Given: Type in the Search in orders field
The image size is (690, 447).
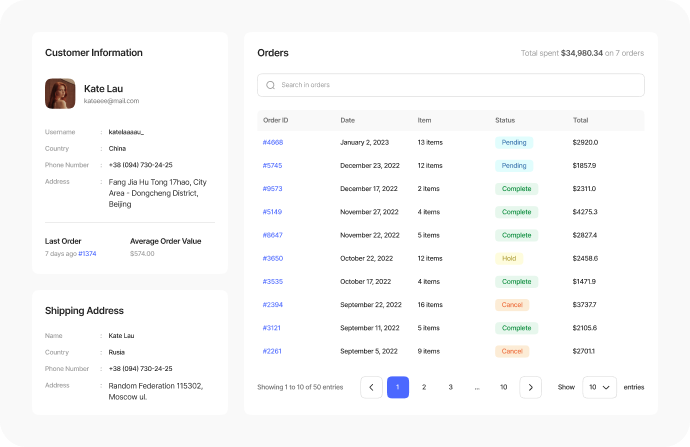Looking at the screenshot, I should [455, 85].
